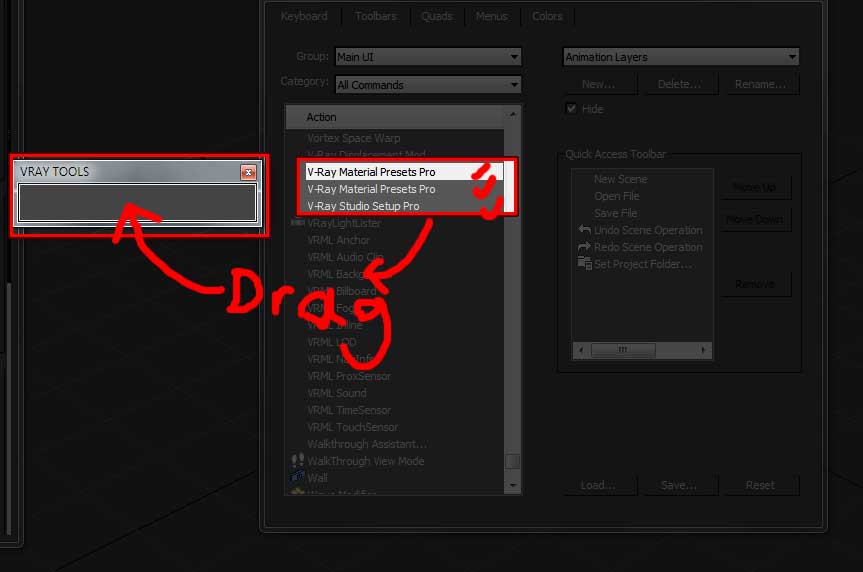Click the Set Project Folder icon
This screenshot has width=863, height=572.
coord(585,263)
